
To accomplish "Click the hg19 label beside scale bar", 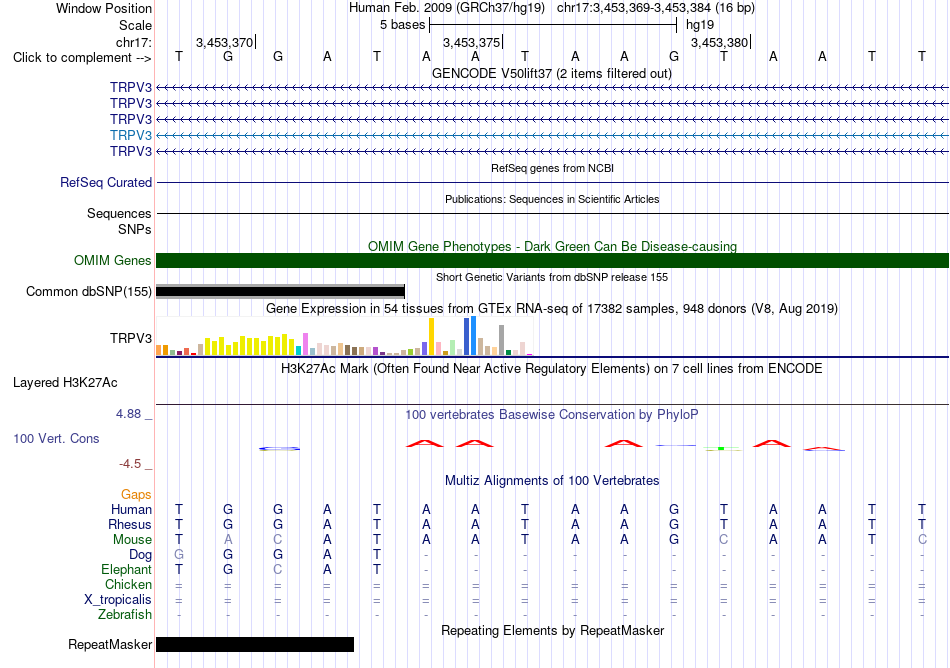I will click(x=700, y=25).
